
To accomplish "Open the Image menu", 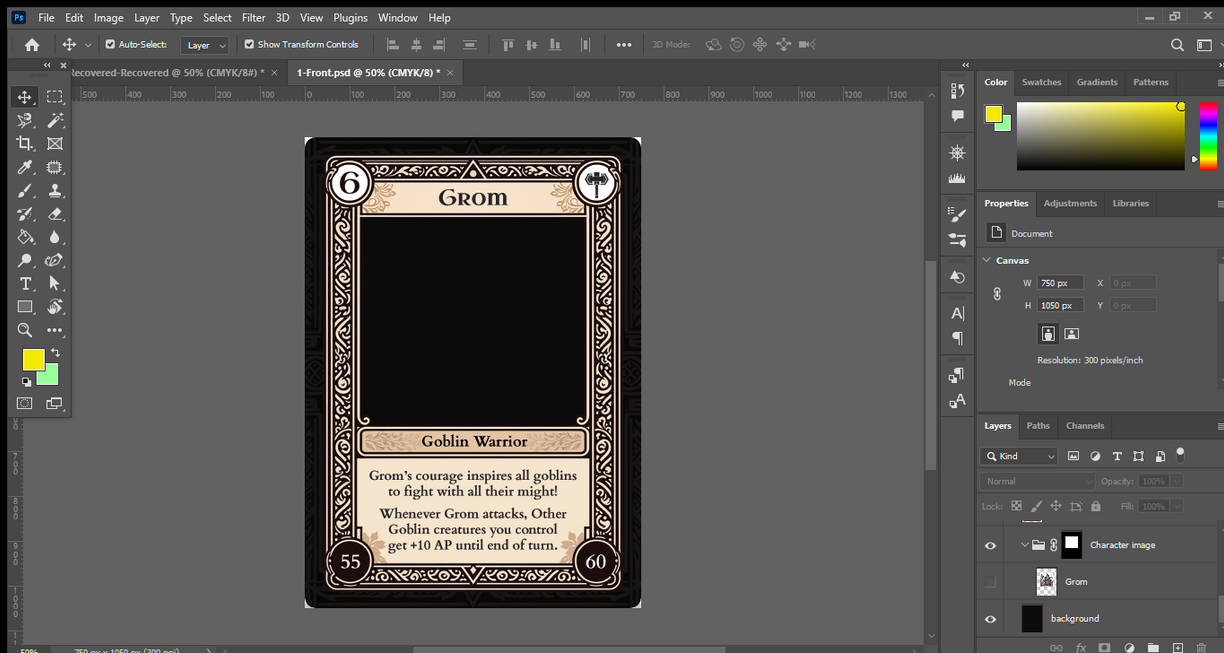I will point(108,18).
